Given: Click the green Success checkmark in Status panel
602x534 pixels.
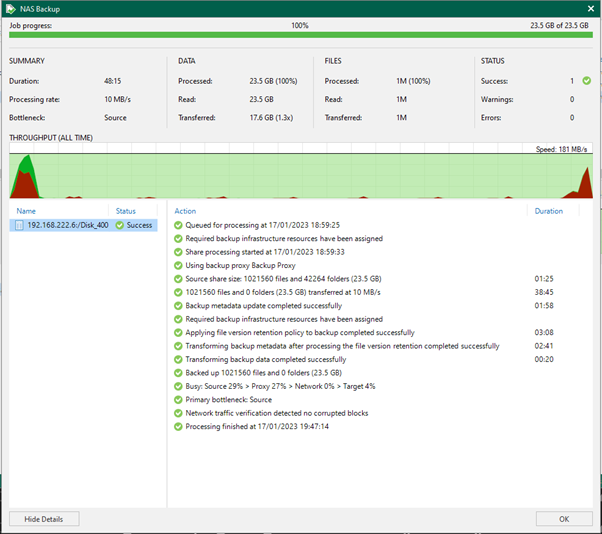Looking at the screenshot, I should coord(587,81).
